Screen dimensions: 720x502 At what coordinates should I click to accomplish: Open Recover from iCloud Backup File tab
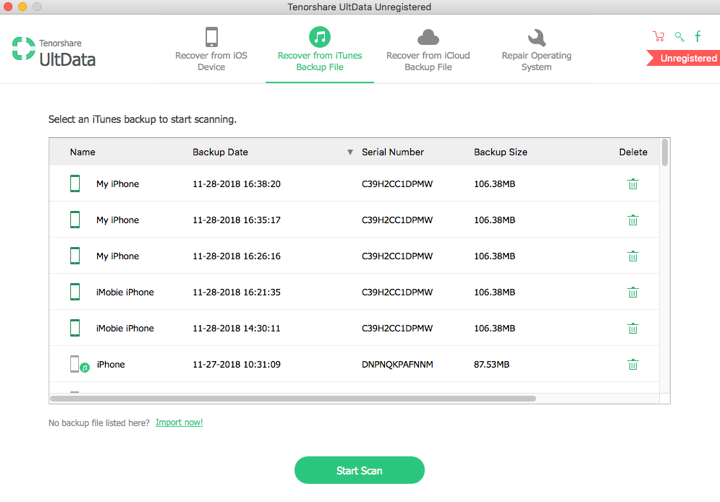(427, 48)
